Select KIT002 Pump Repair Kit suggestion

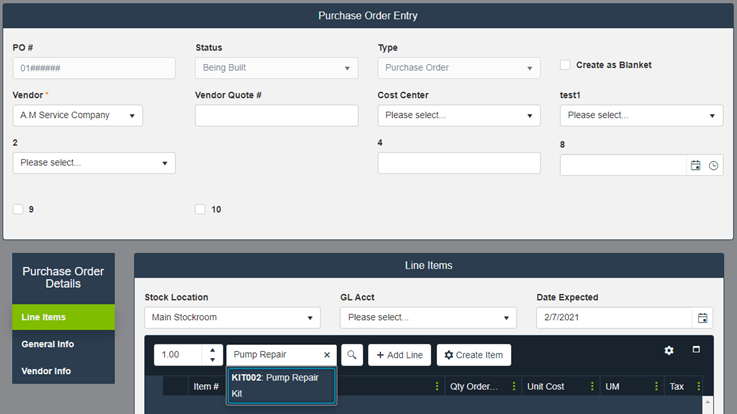[x=280, y=386]
